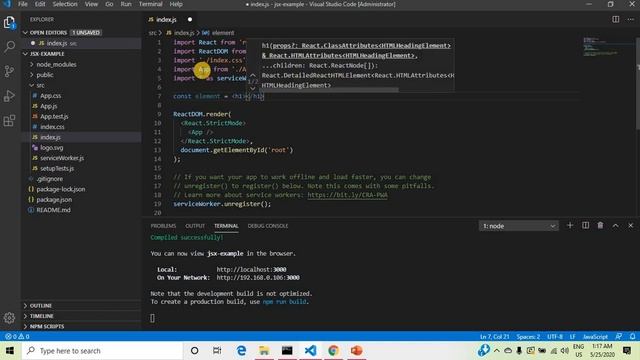Change indentation Spaces: 2 setting
Image resolution: width=640 pixels, height=360 pixels.
(528, 336)
